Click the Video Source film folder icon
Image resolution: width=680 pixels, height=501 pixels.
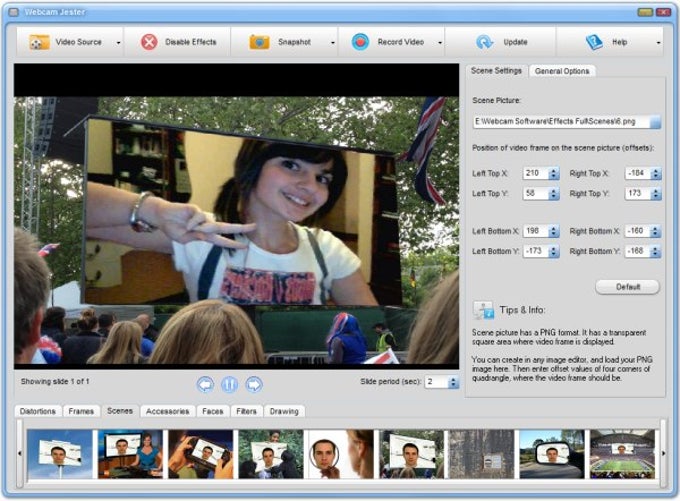tap(39, 42)
